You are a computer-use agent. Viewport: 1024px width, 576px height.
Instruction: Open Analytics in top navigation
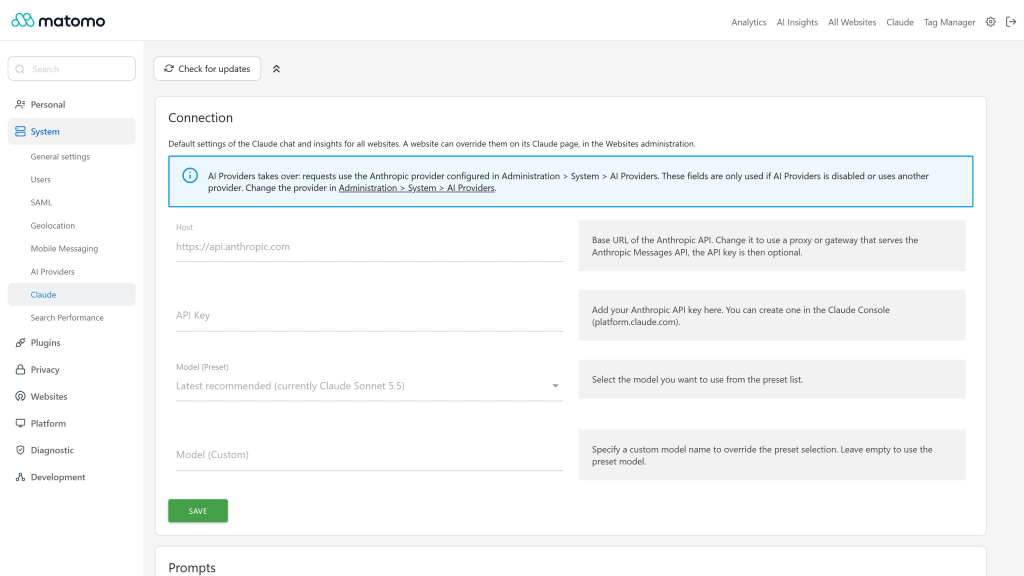(748, 22)
